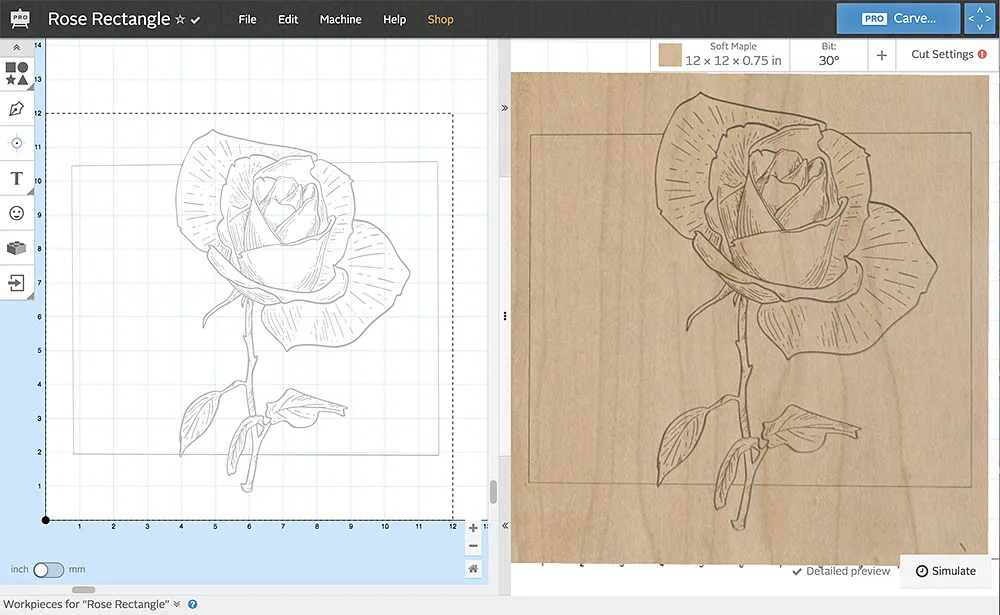Image resolution: width=1000 pixels, height=615 pixels.
Task: Toggle the Detailed preview checkbox
Action: tap(797, 571)
